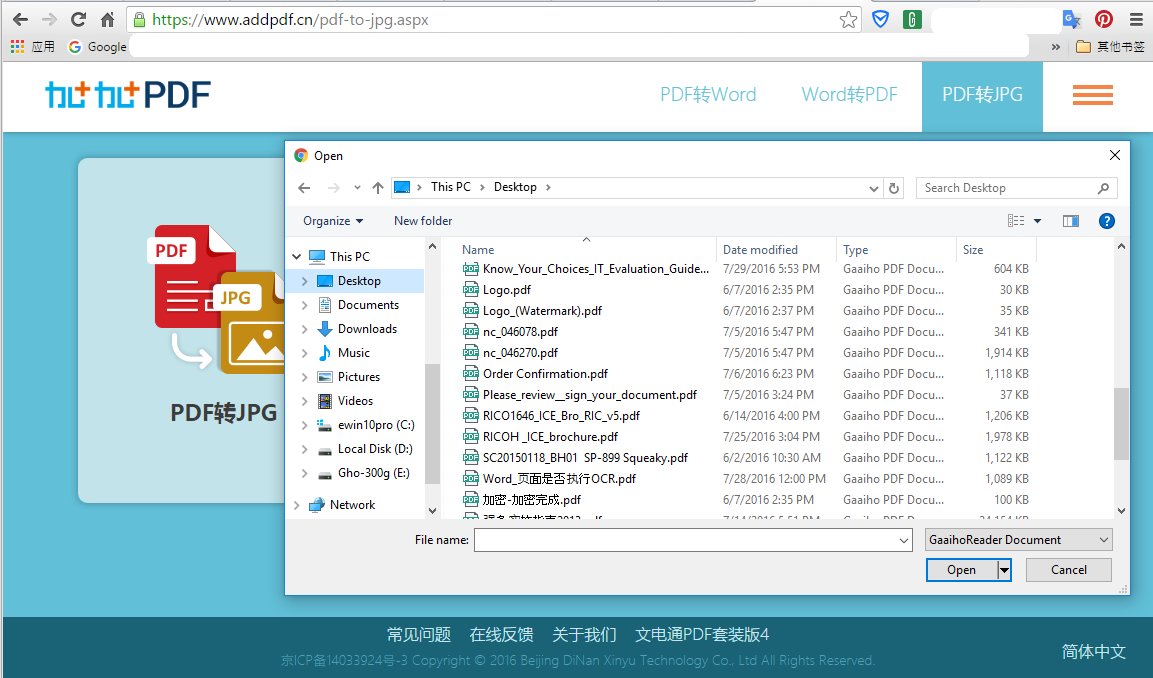
Task: Click the Cancel button in the Open dialog
Action: click(1068, 569)
